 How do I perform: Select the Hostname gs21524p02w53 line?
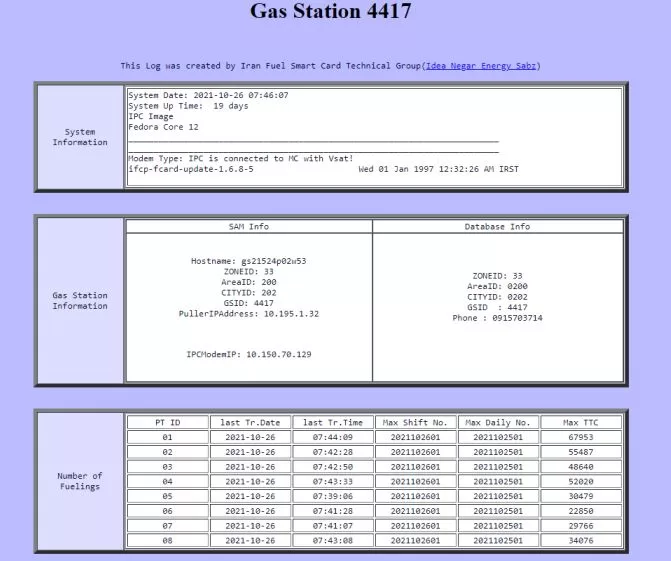(x=248, y=260)
